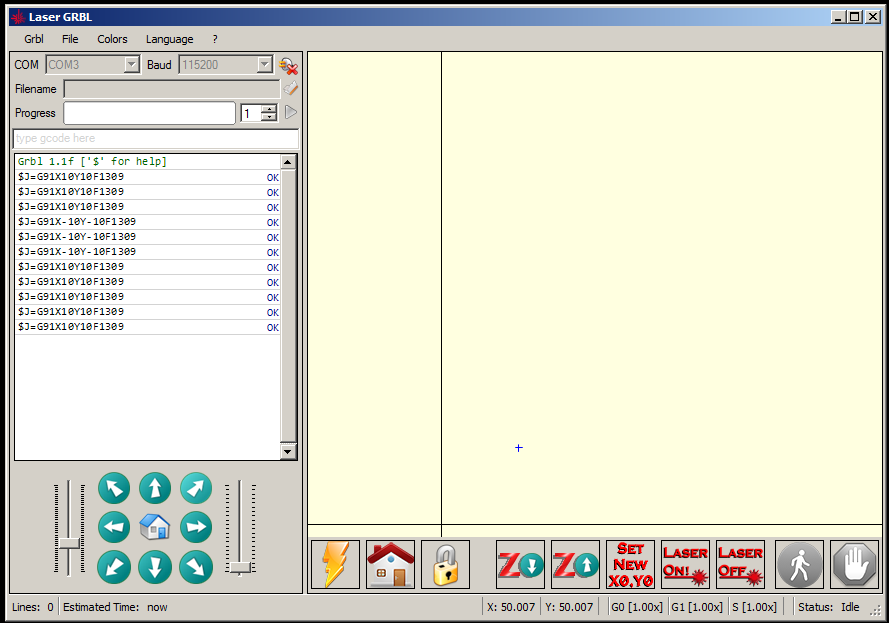This screenshot has width=889, height=623.
Task: Click the jog speed slider thumb
Action: 70,543
